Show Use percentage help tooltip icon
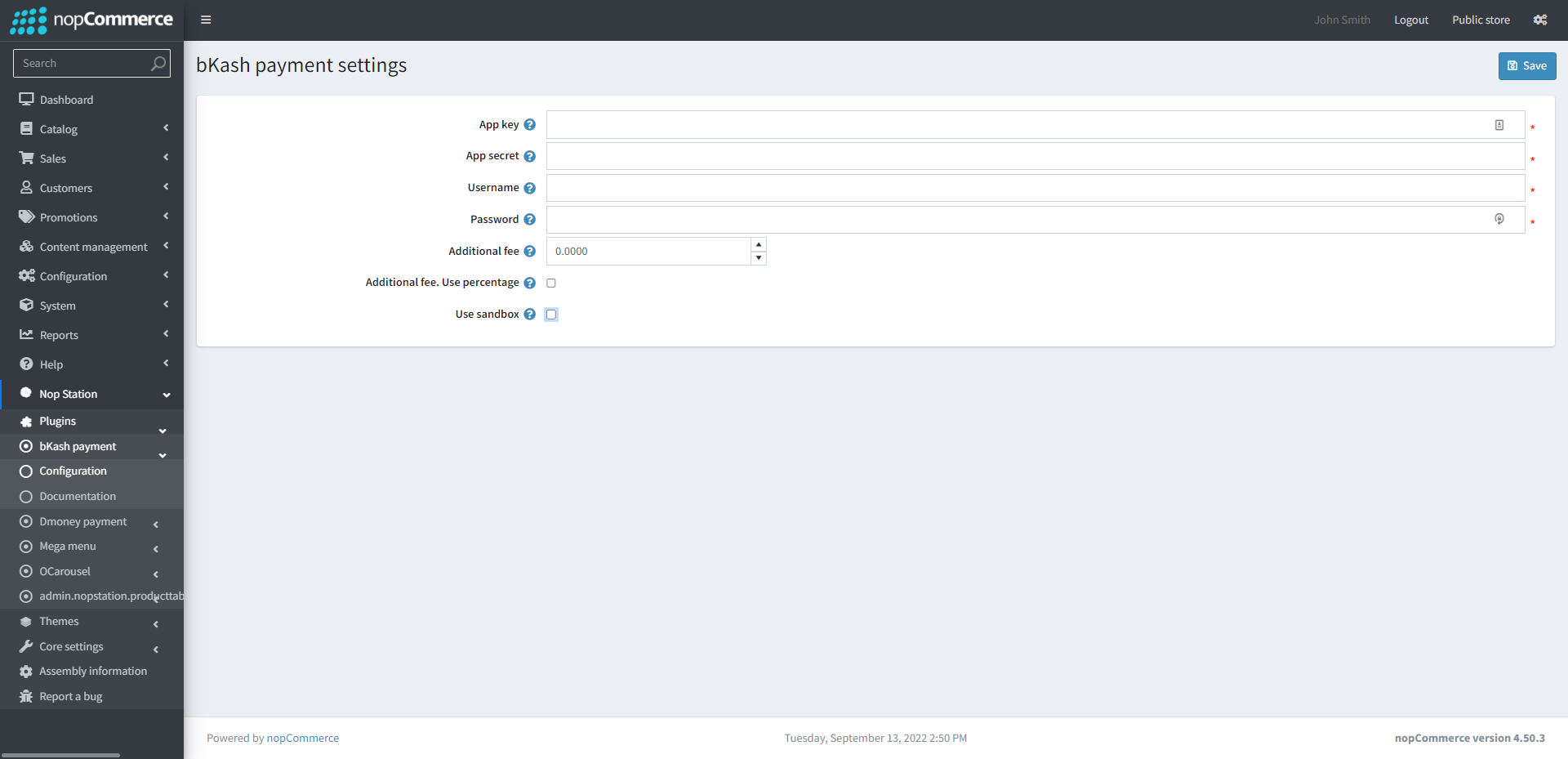Screen dimensions: 1568x759 [x=529, y=283]
